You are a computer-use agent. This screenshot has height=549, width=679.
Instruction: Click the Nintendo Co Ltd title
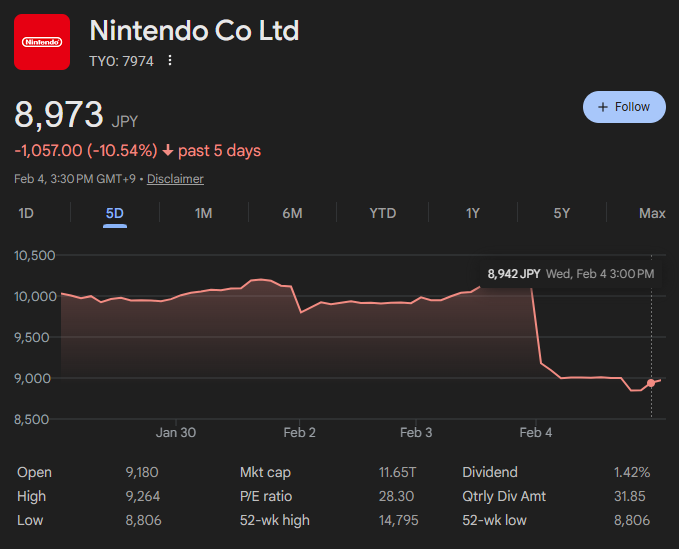[x=194, y=31]
